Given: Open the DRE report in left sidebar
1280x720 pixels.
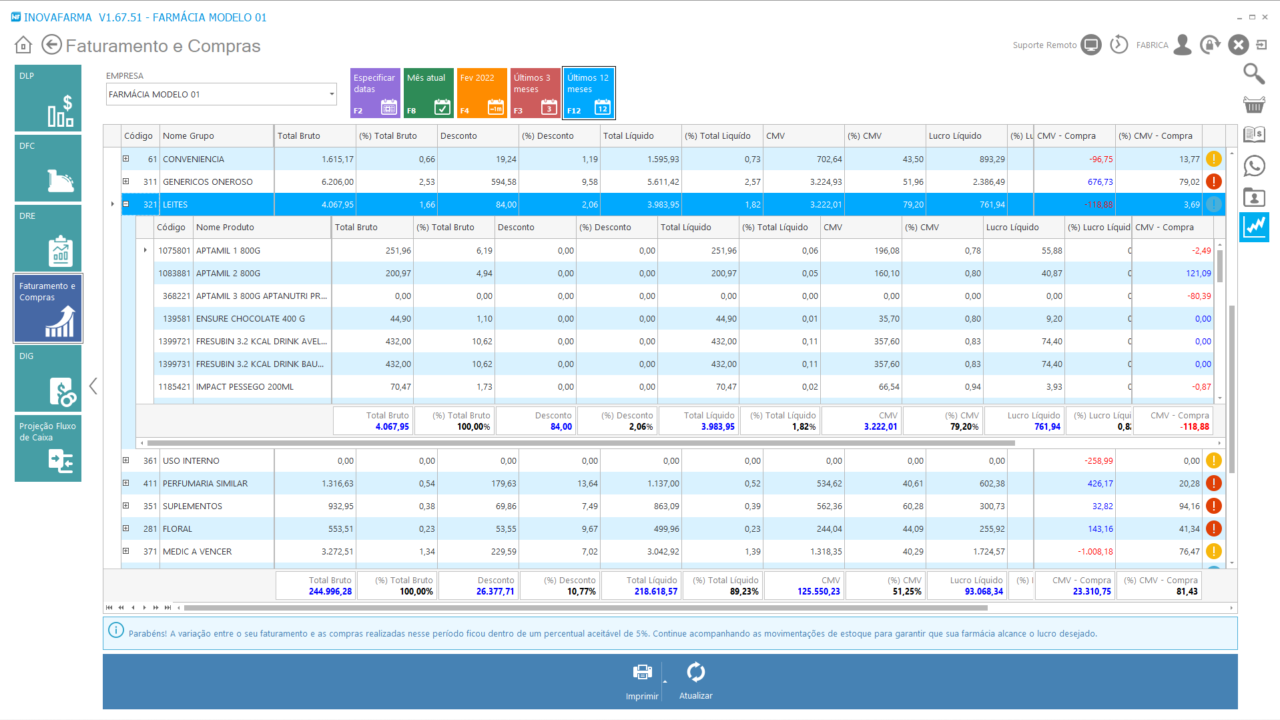Looking at the screenshot, I should pos(48,238).
